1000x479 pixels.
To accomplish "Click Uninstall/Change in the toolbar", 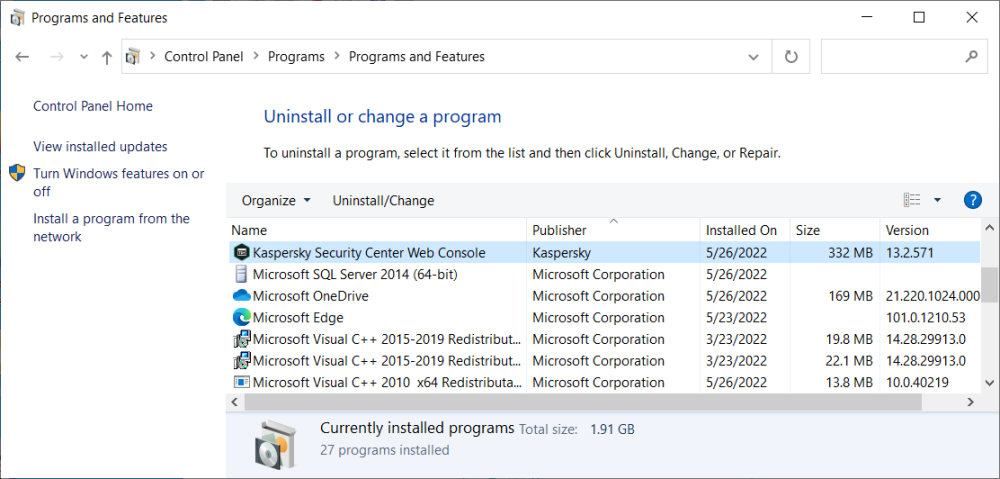I will click(383, 200).
